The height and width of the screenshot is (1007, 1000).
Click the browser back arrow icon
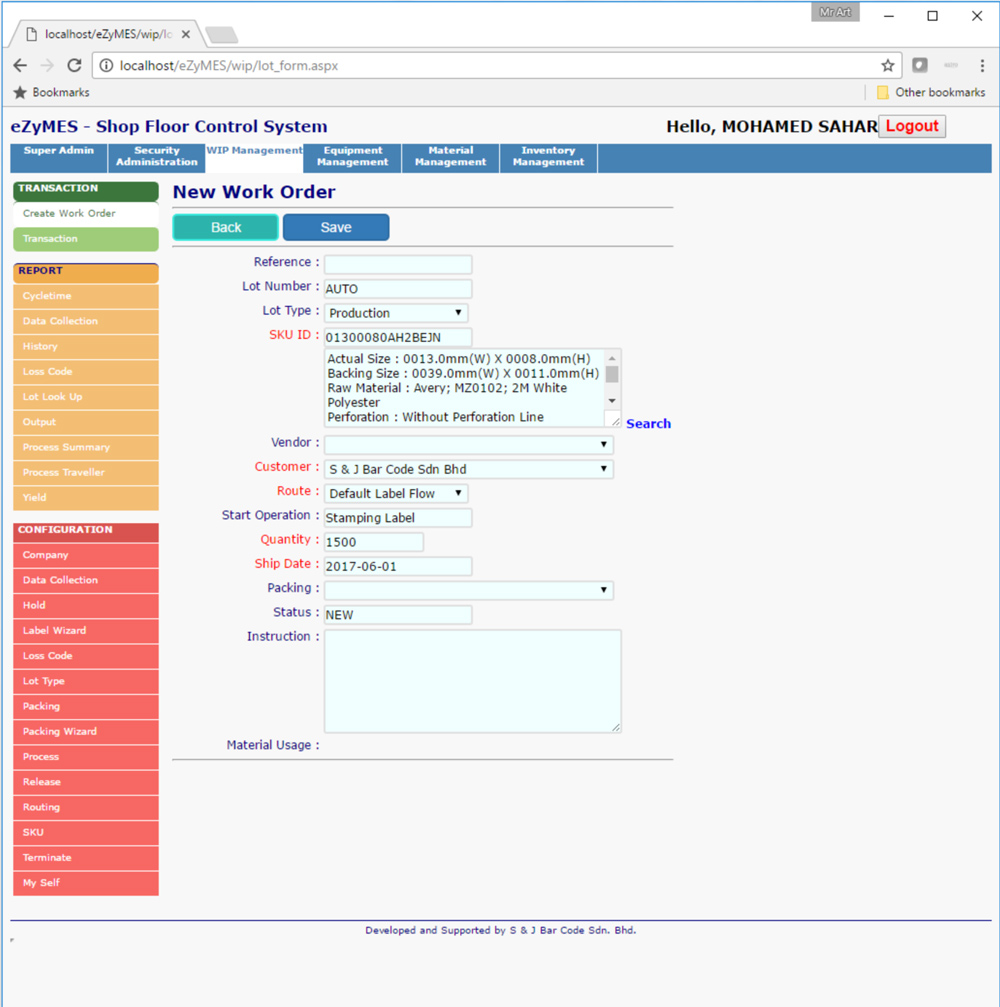pyautogui.click(x=20, y=65)
